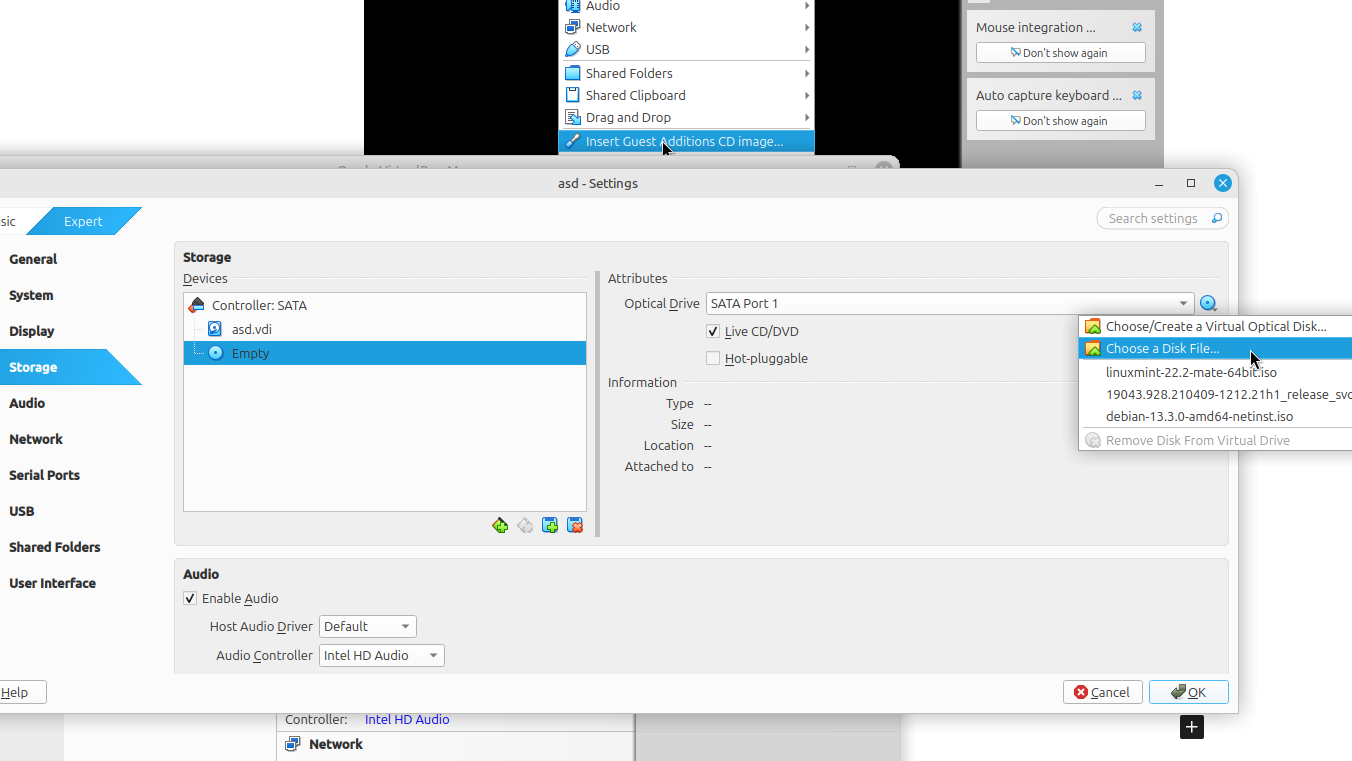1352x761 pixels.
Task: Enable the Hot-pluggable checkbox
Action: (x=713, y=359)
